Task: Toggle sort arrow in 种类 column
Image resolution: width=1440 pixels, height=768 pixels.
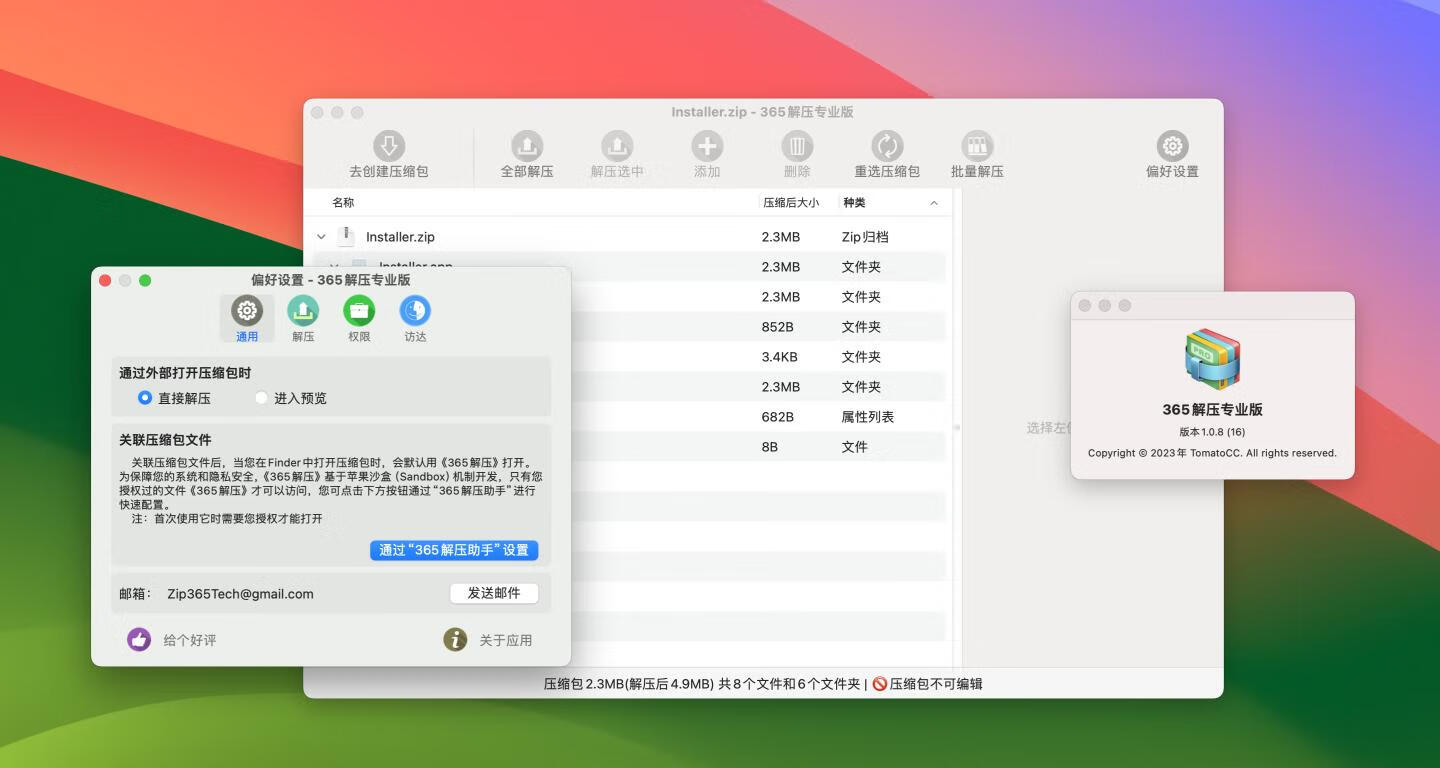Action: point(934,203)
